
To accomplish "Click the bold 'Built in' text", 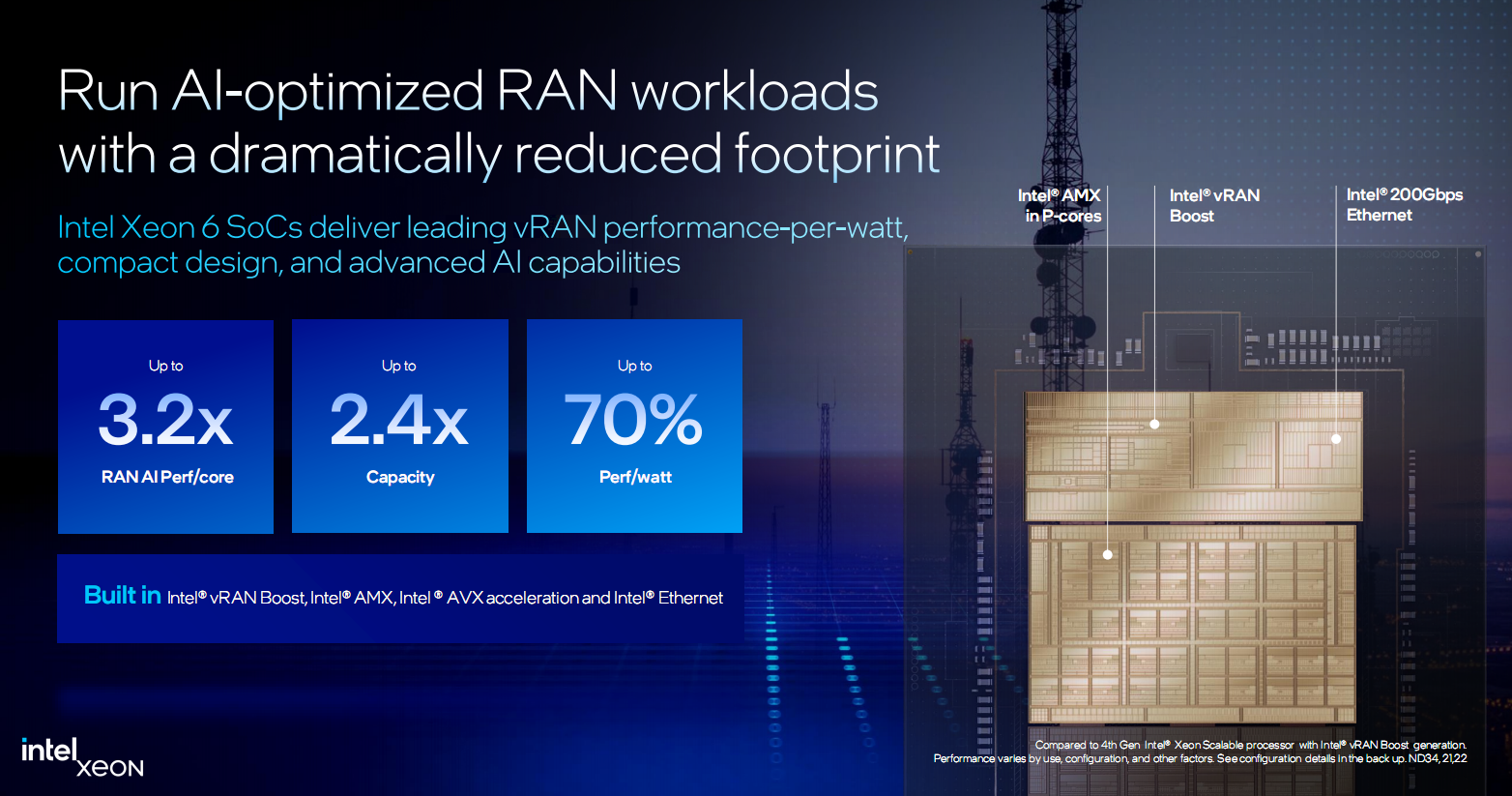I will click(122, 595).
